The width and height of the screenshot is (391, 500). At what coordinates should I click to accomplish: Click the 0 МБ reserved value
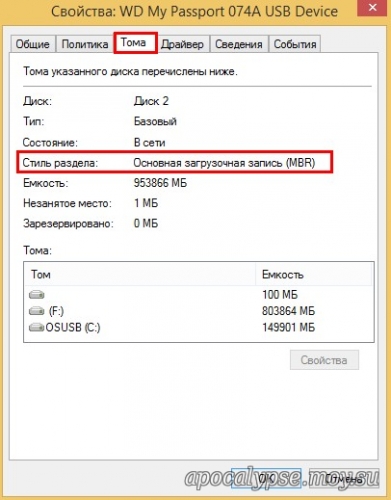146,223
